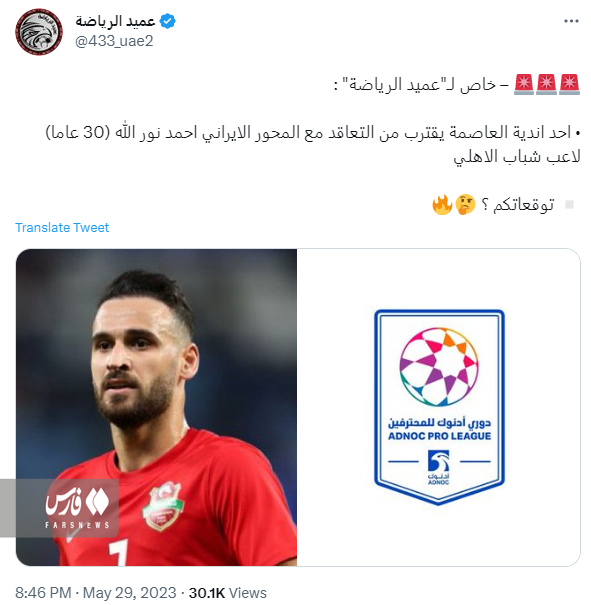The image size is (591, 605).
Task: Click the colorful ball in the ADNOC logo
Action: (x=439, y=367)
